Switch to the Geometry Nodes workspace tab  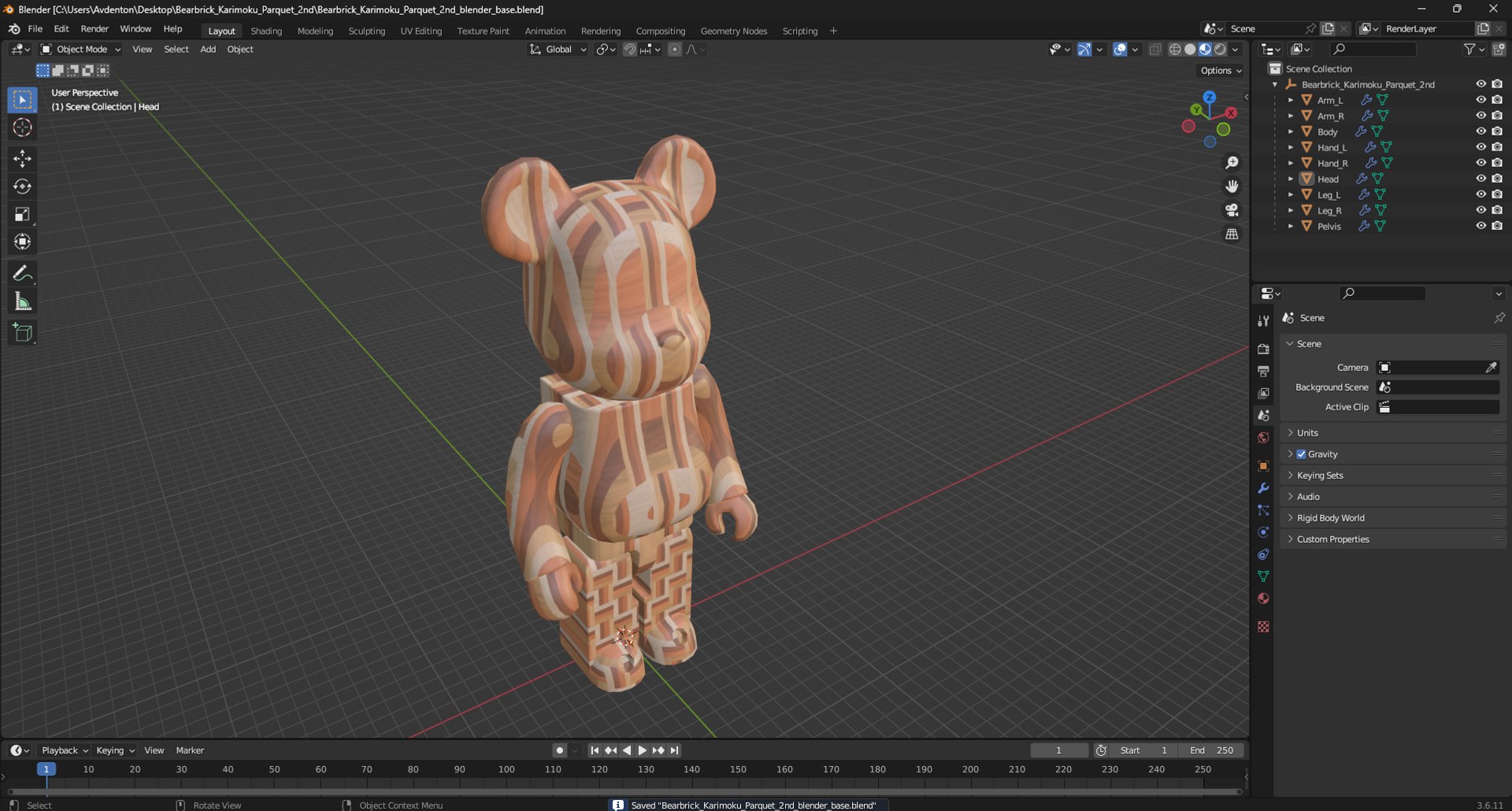(734, 31)
